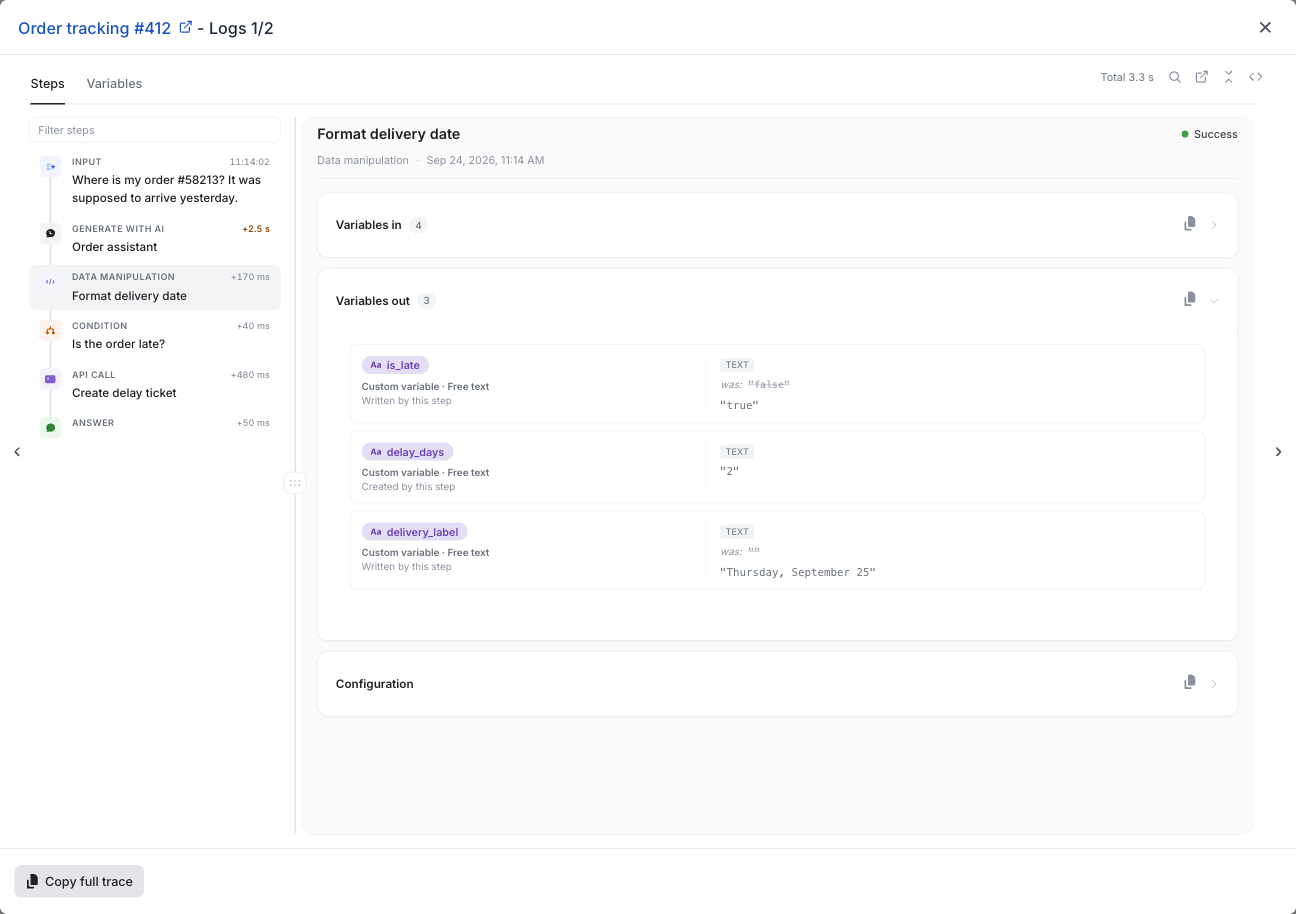Click the is_late variable tag

[395, 365]
